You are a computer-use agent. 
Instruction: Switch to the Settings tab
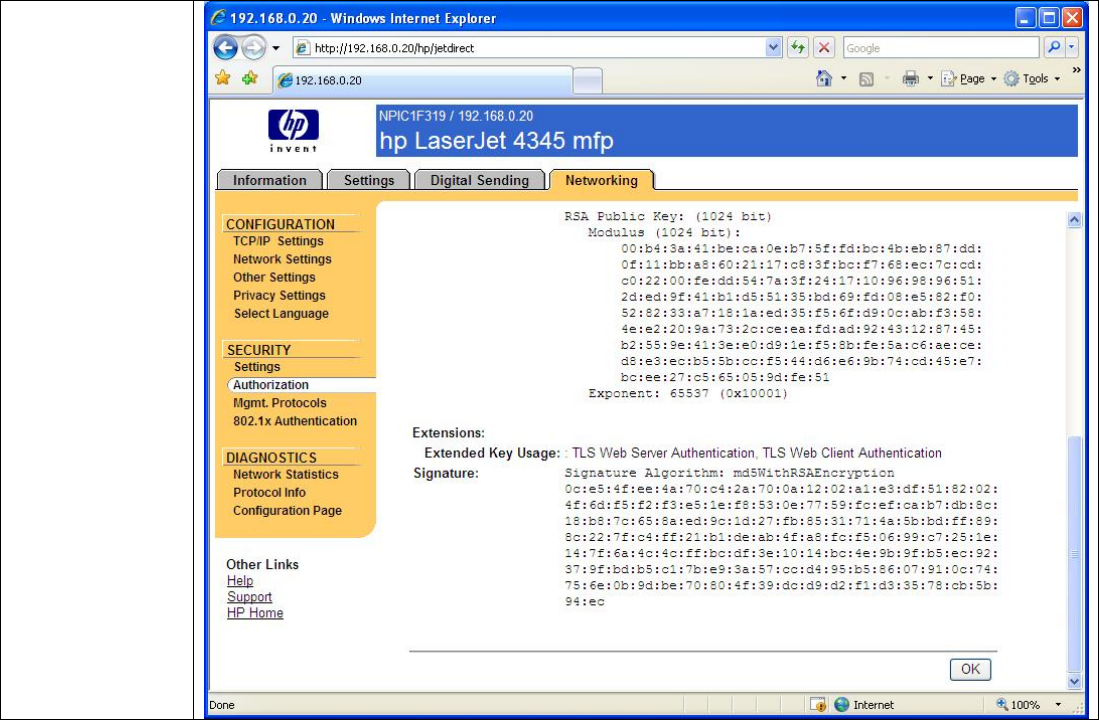tap(369, 180)
